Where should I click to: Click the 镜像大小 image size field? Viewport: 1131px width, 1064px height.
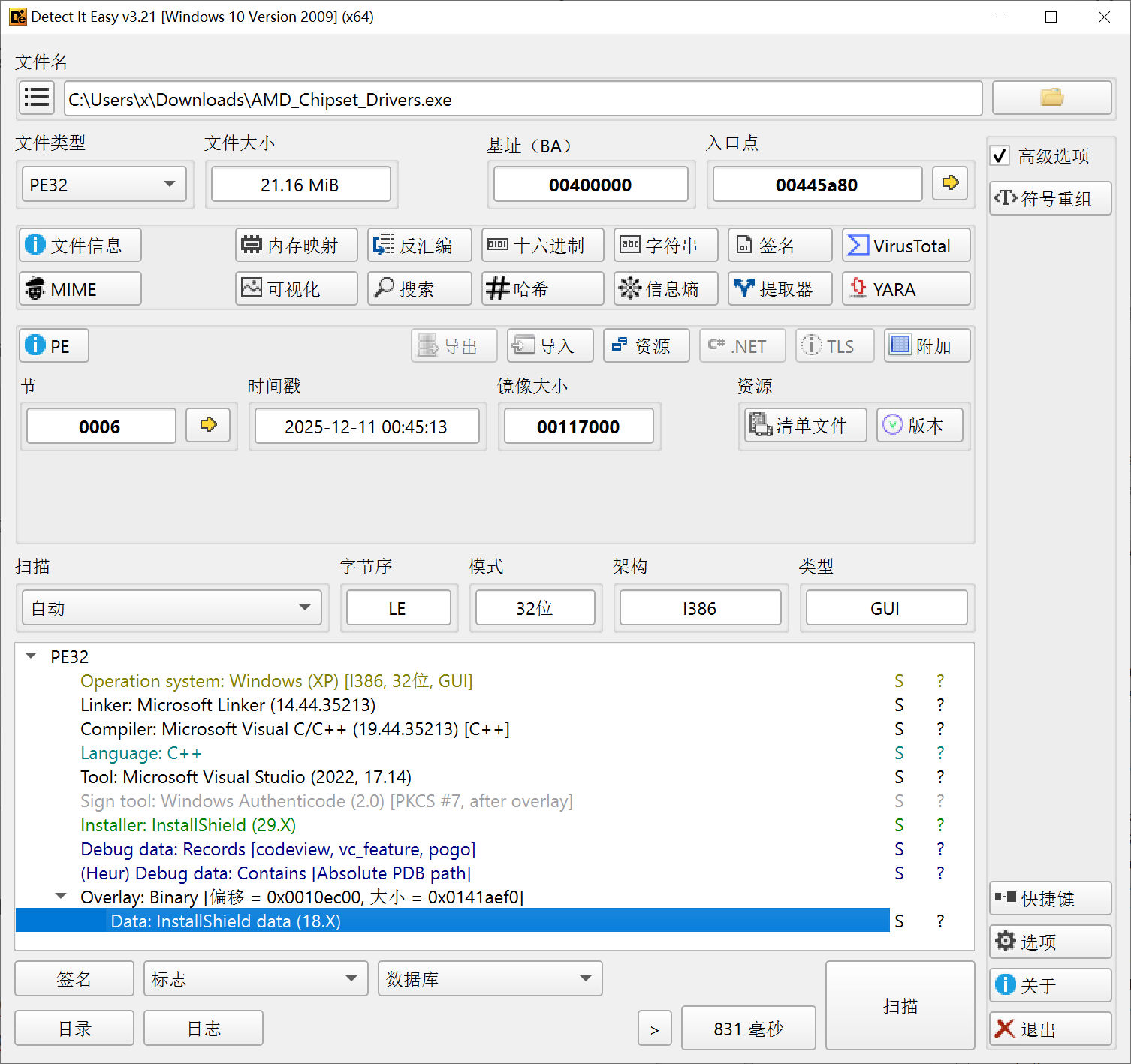[x=579, y=427]
